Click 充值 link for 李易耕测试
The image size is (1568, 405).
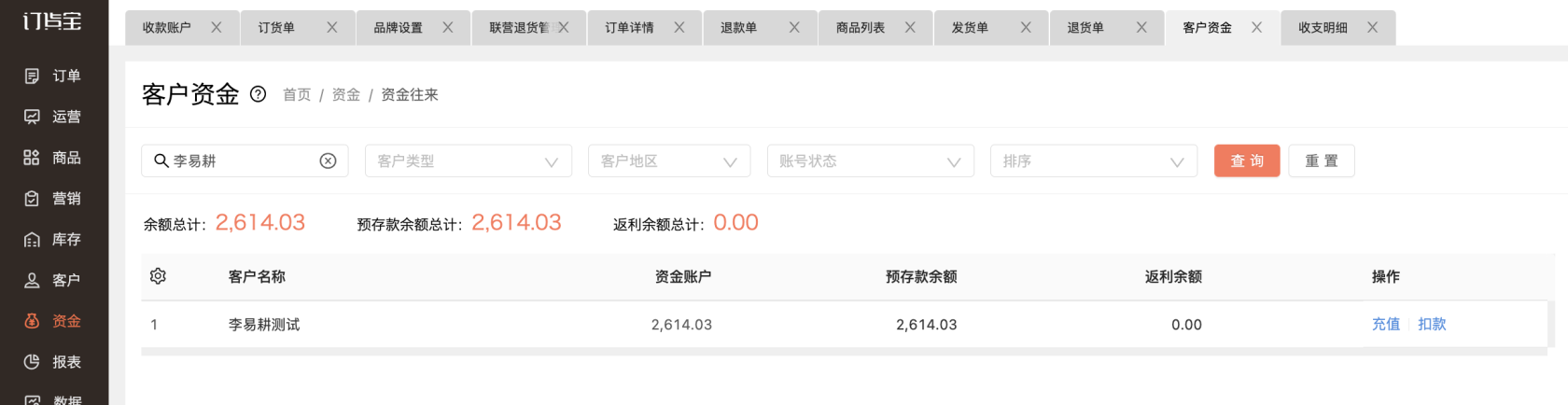(x=1386, y=324)
